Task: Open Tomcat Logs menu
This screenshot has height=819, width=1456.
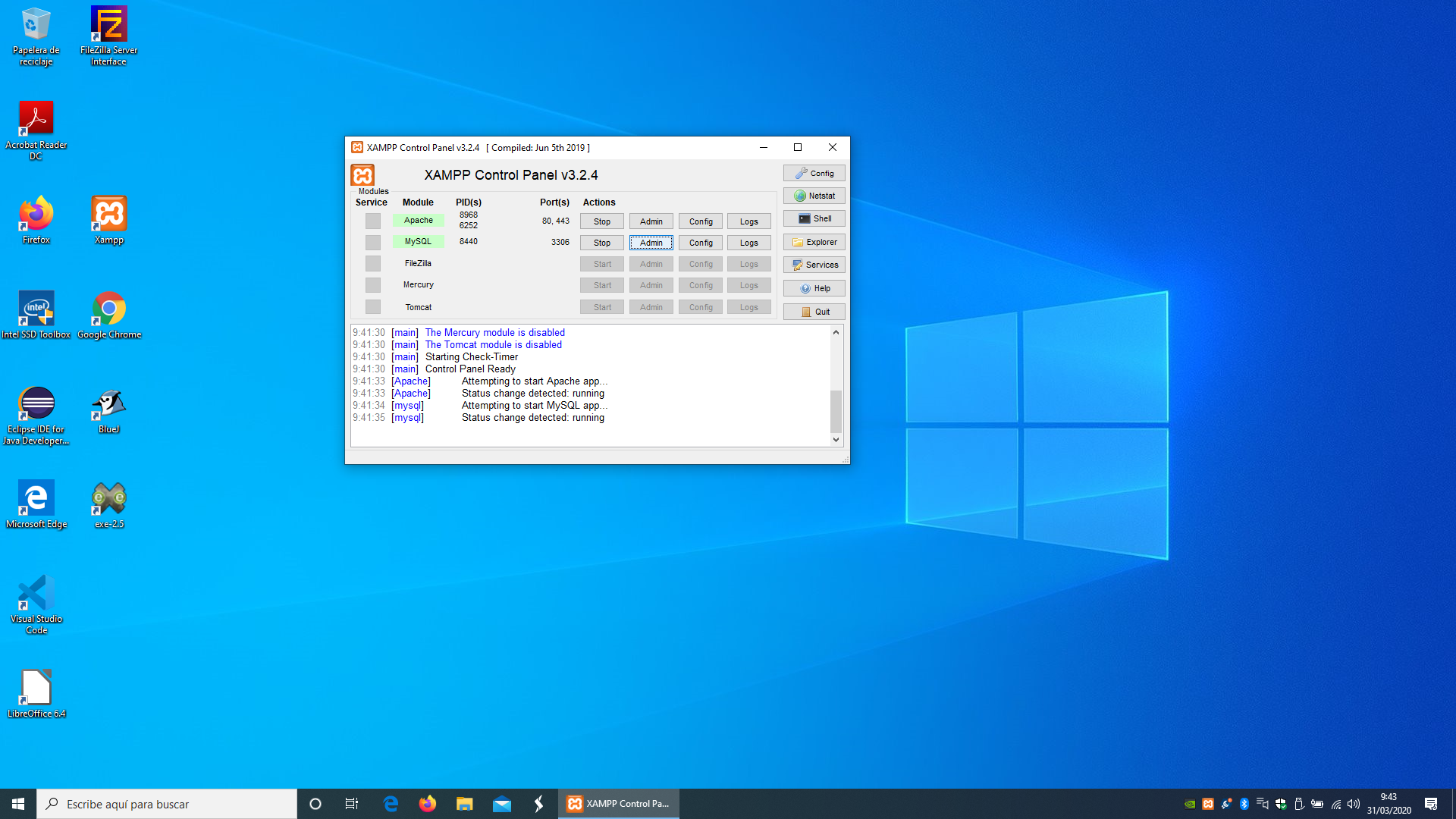Action: tap(749, 307)
